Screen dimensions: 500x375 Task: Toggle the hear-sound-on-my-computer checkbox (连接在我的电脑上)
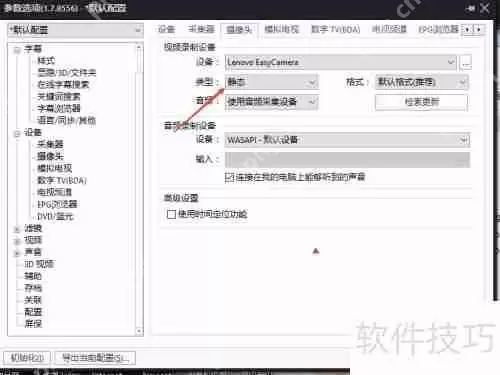point(229,177)
